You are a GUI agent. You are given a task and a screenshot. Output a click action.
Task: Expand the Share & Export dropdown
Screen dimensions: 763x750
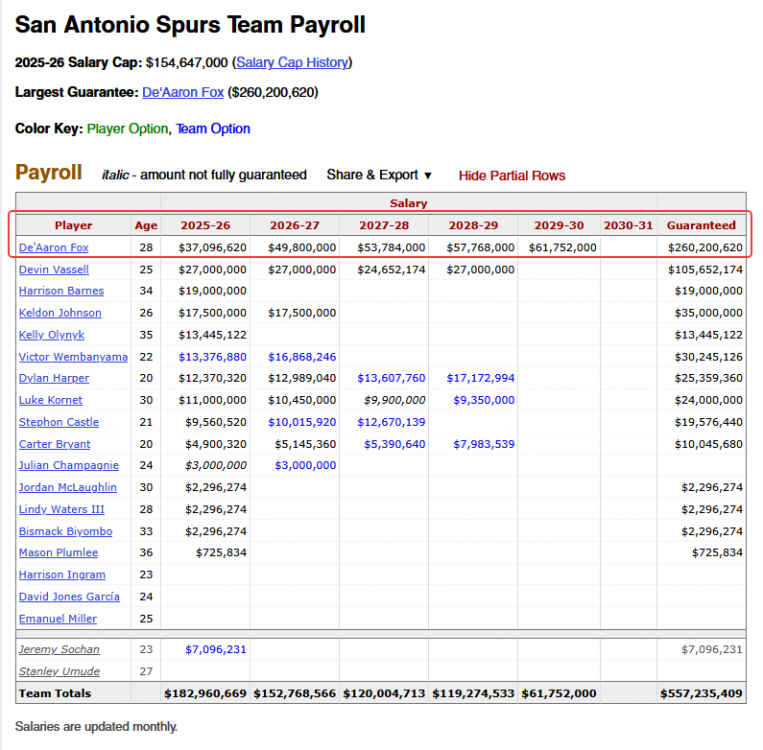coord(379,175)
